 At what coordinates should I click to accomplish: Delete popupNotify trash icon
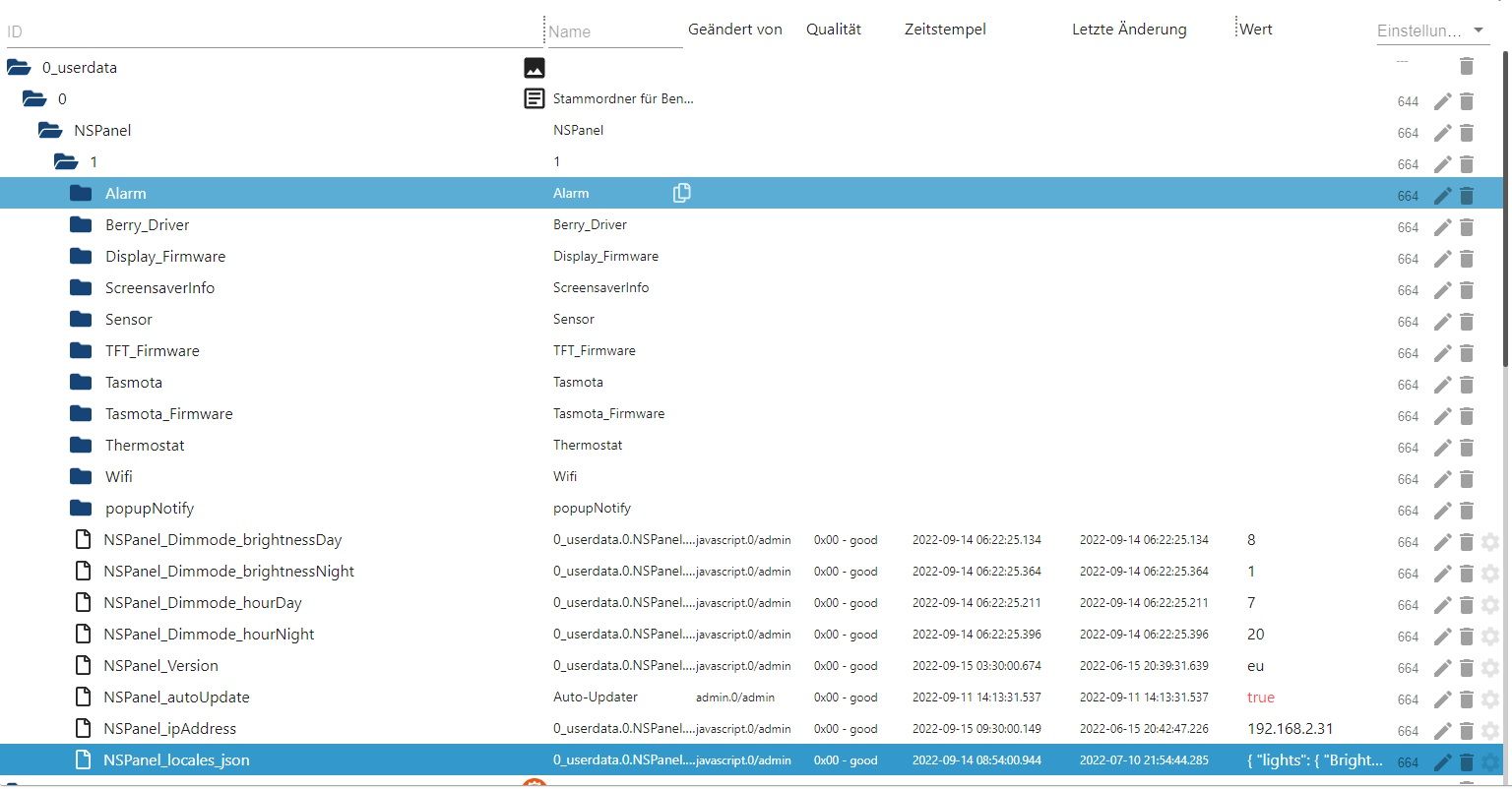pos(1467,511)
